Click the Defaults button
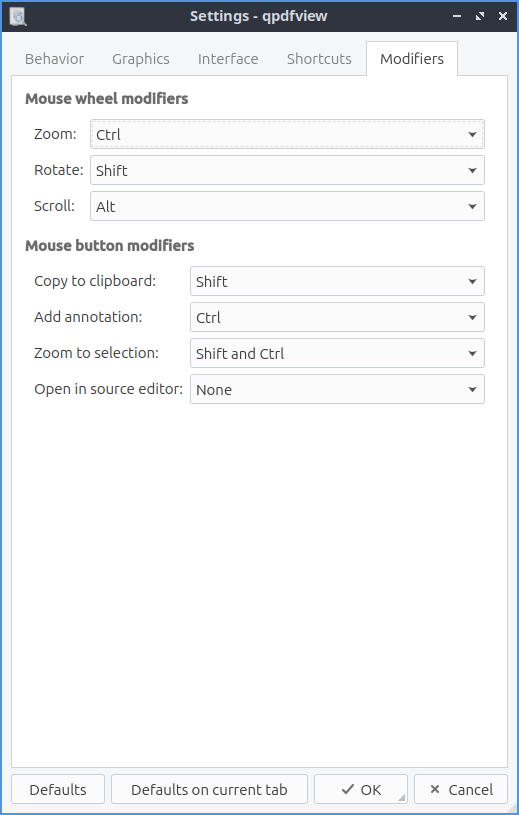 (58, 790)
